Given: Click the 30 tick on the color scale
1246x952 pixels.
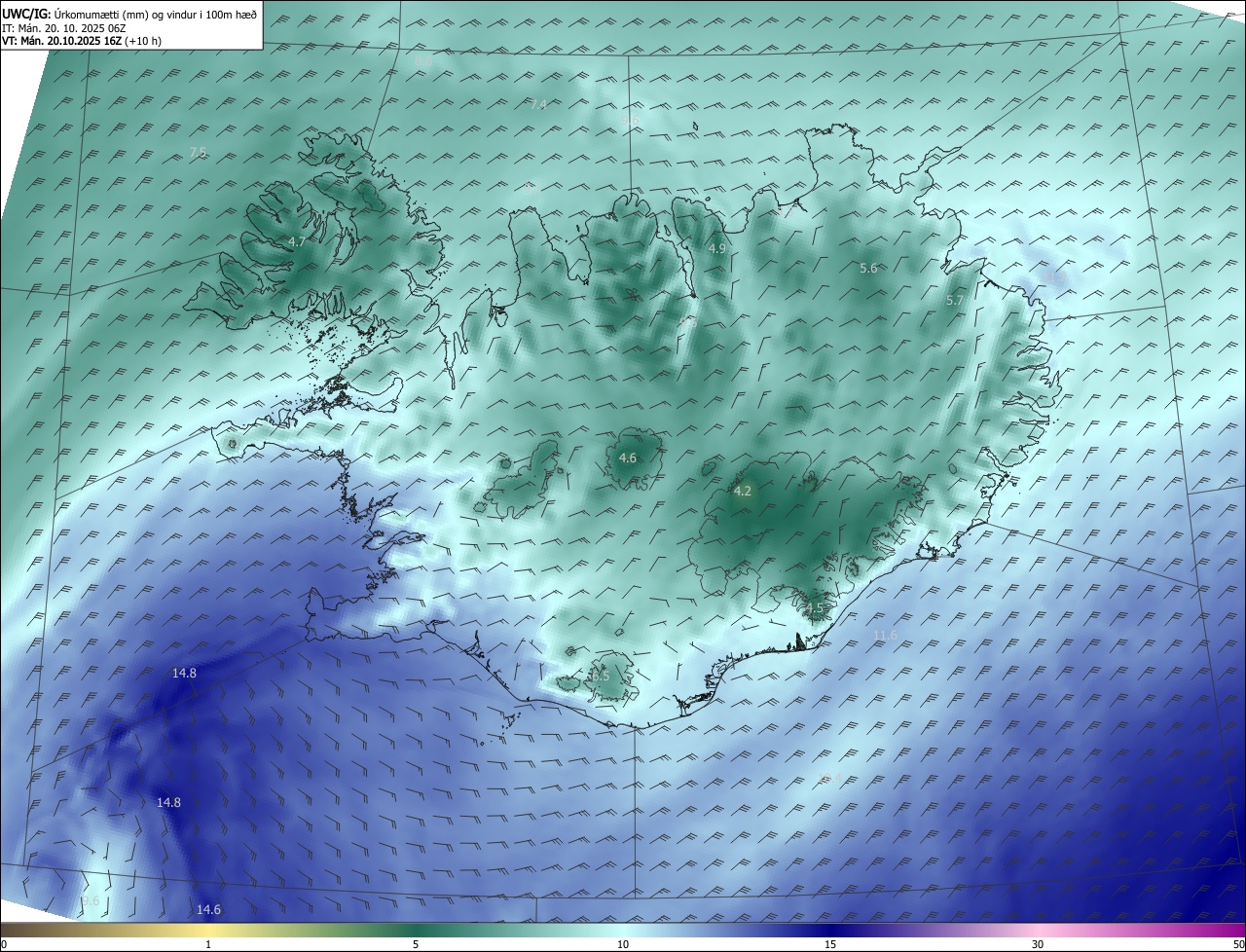Looking at the screenshot, I should click(x=1038, y=944).
